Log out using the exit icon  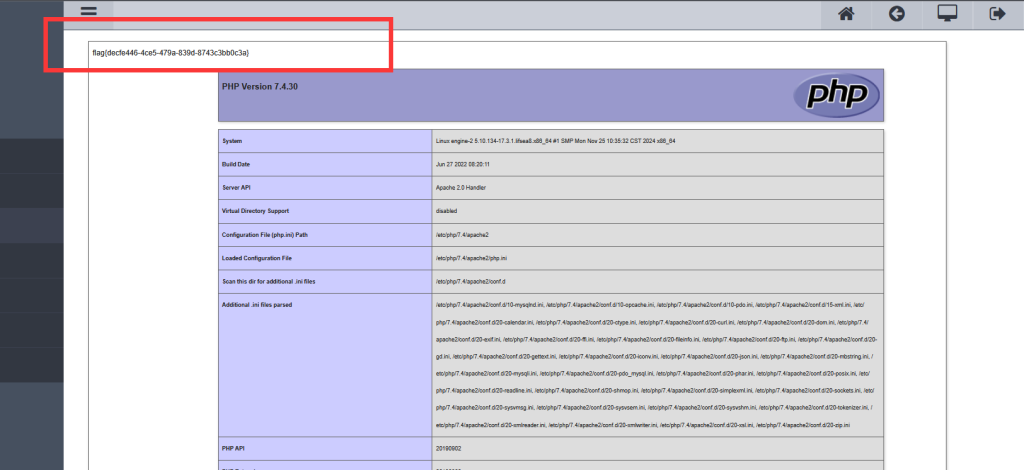coord(997,14)
